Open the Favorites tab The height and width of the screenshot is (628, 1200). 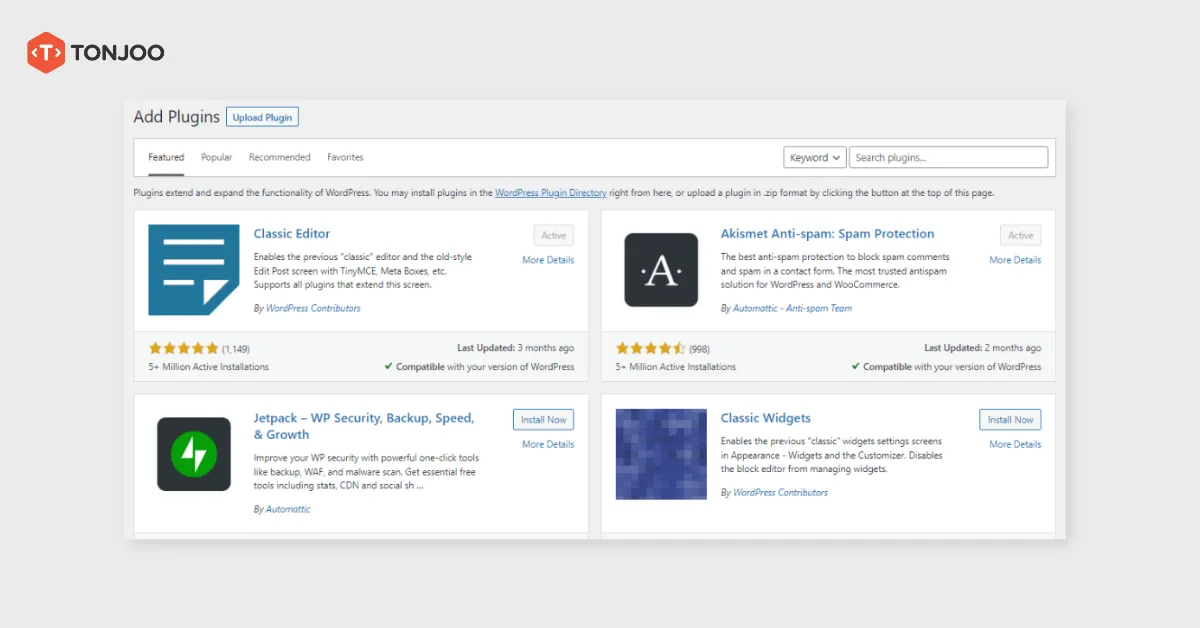(x=345, y=157)
